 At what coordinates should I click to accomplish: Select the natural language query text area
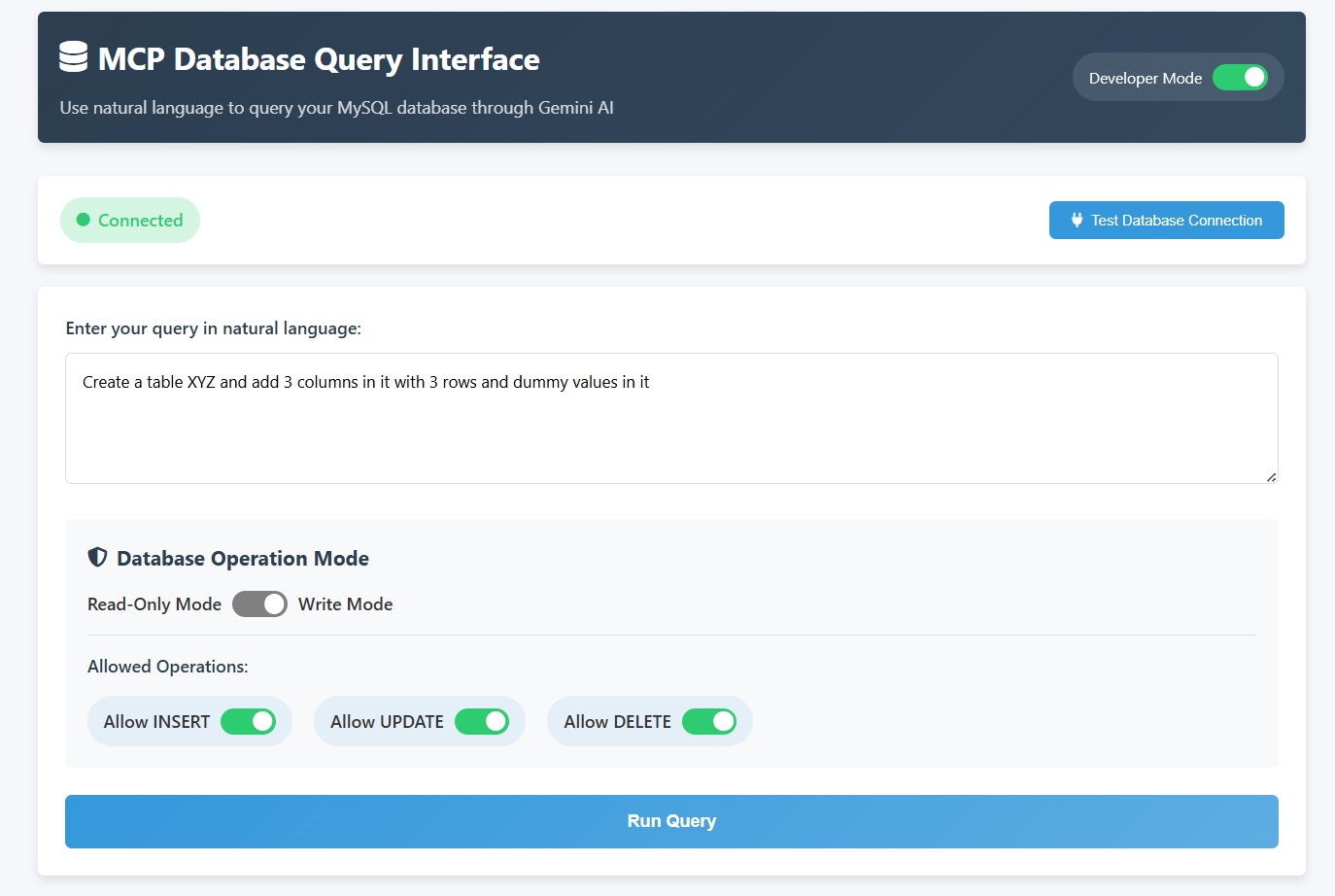(671, 418)
